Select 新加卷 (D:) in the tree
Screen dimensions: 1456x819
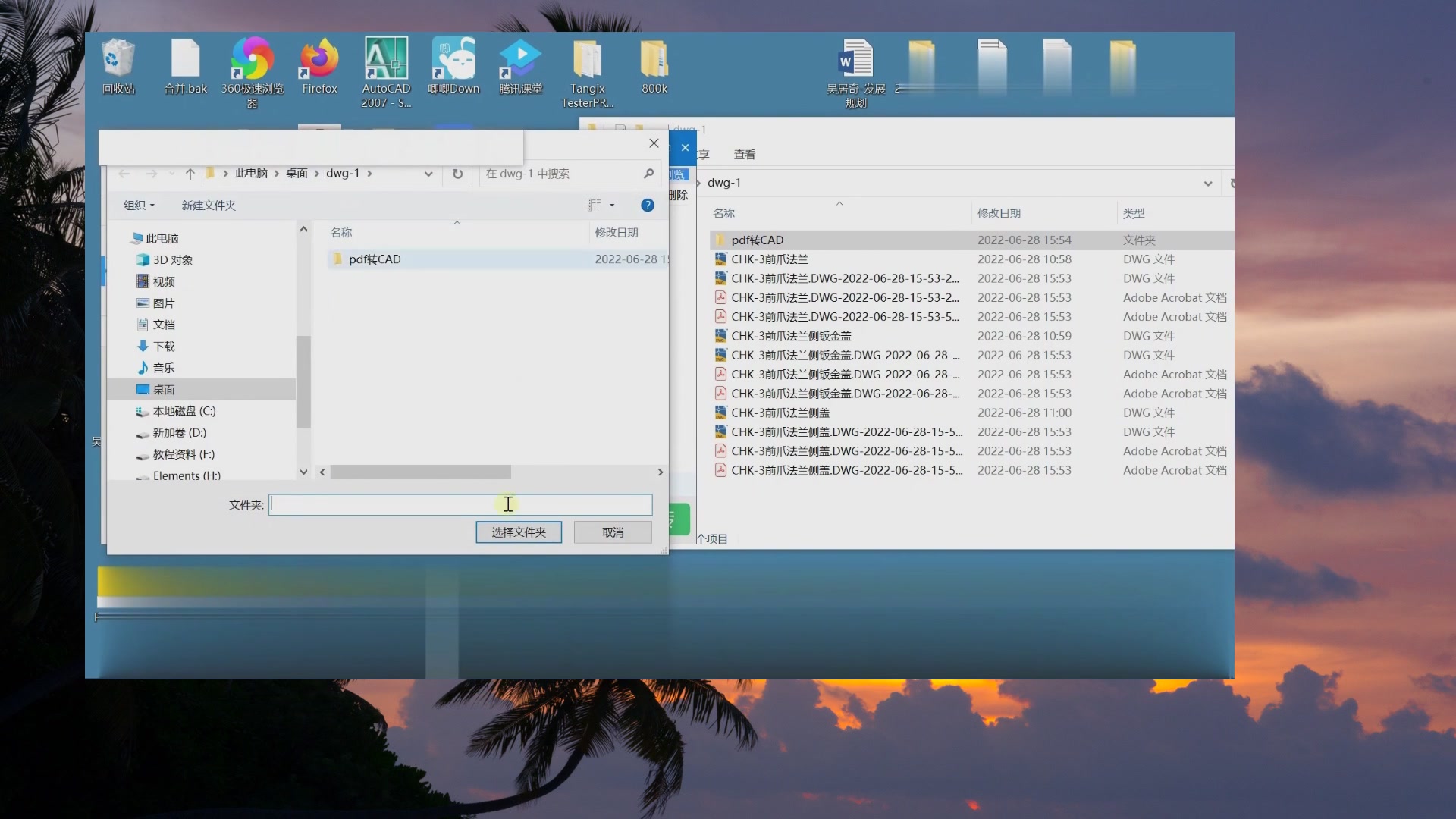click(x=171, y=433)
